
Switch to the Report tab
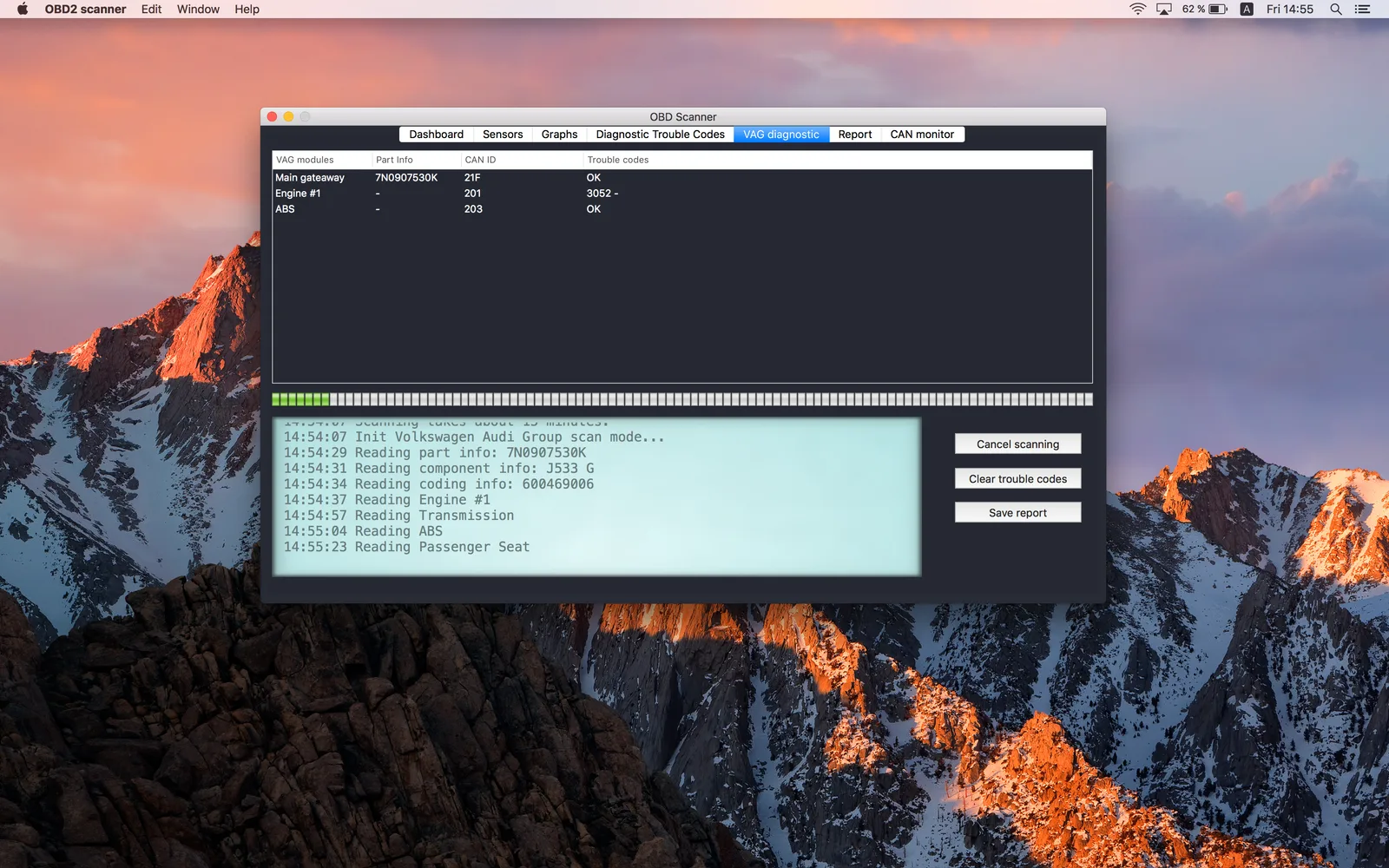(855, 135)
